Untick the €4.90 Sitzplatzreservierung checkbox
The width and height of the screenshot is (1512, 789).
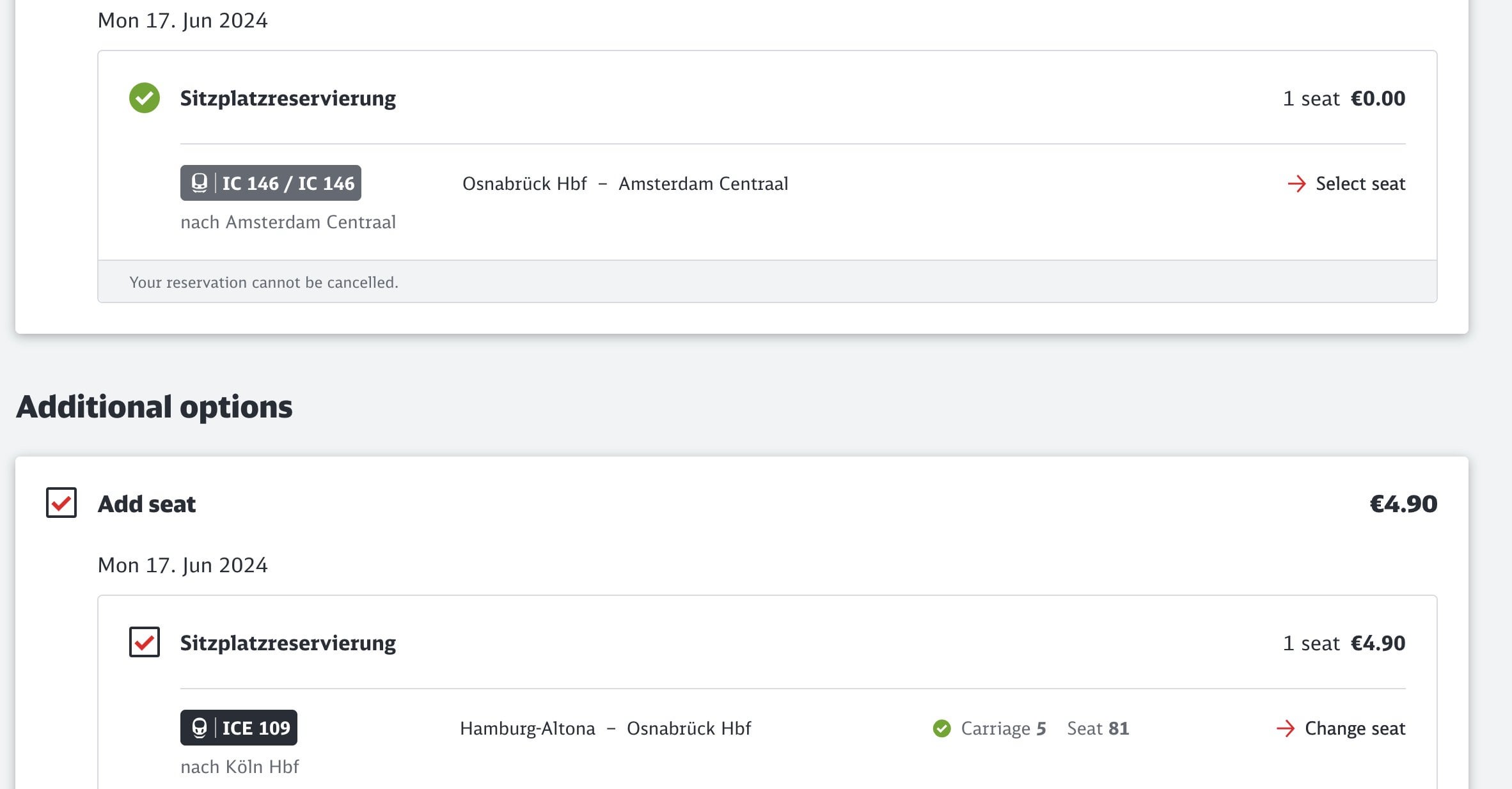145,642
